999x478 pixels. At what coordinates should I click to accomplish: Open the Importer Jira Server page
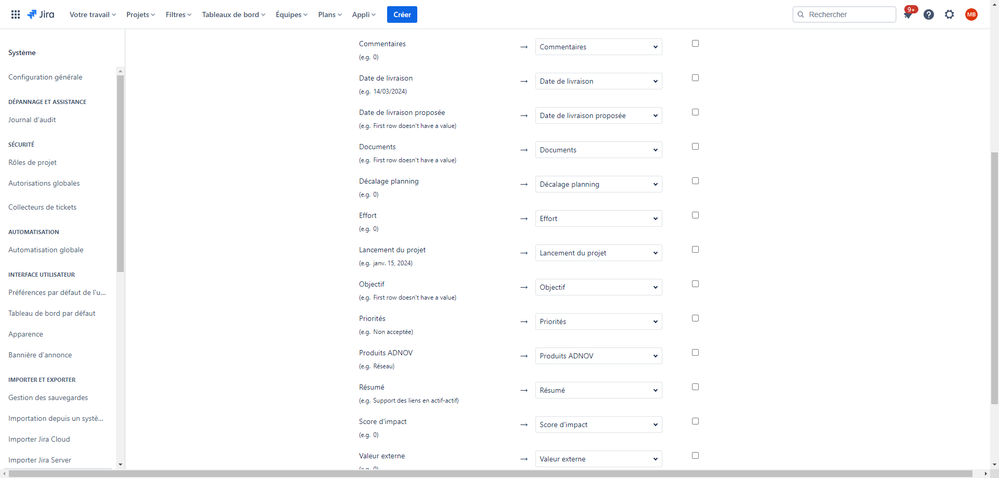[x=40, y=460]
